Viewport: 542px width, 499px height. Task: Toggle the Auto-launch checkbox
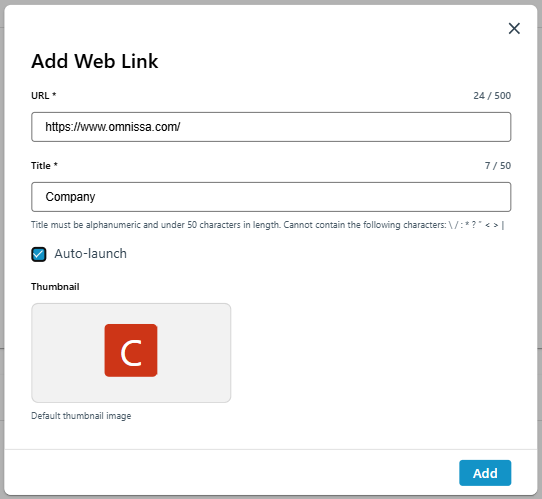click(x=39, y=254)
